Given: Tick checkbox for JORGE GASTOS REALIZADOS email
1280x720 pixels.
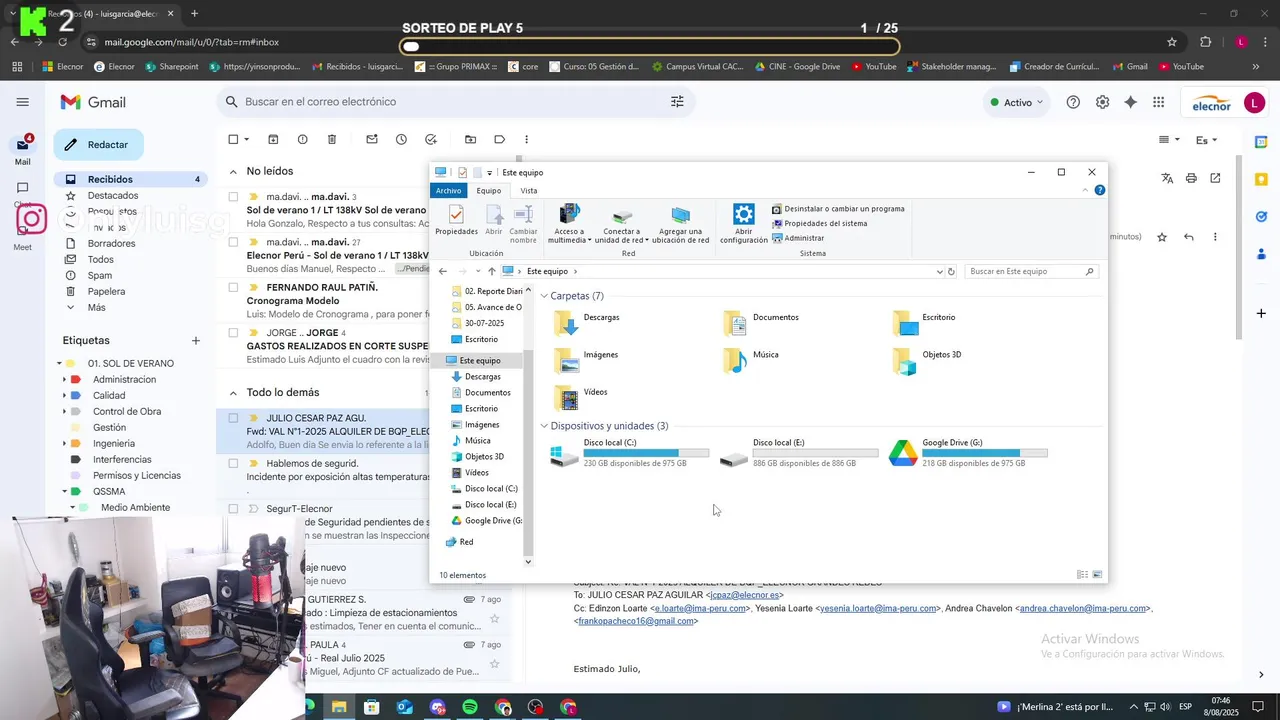Looking at the screenshot, I should tap(233, 332).
